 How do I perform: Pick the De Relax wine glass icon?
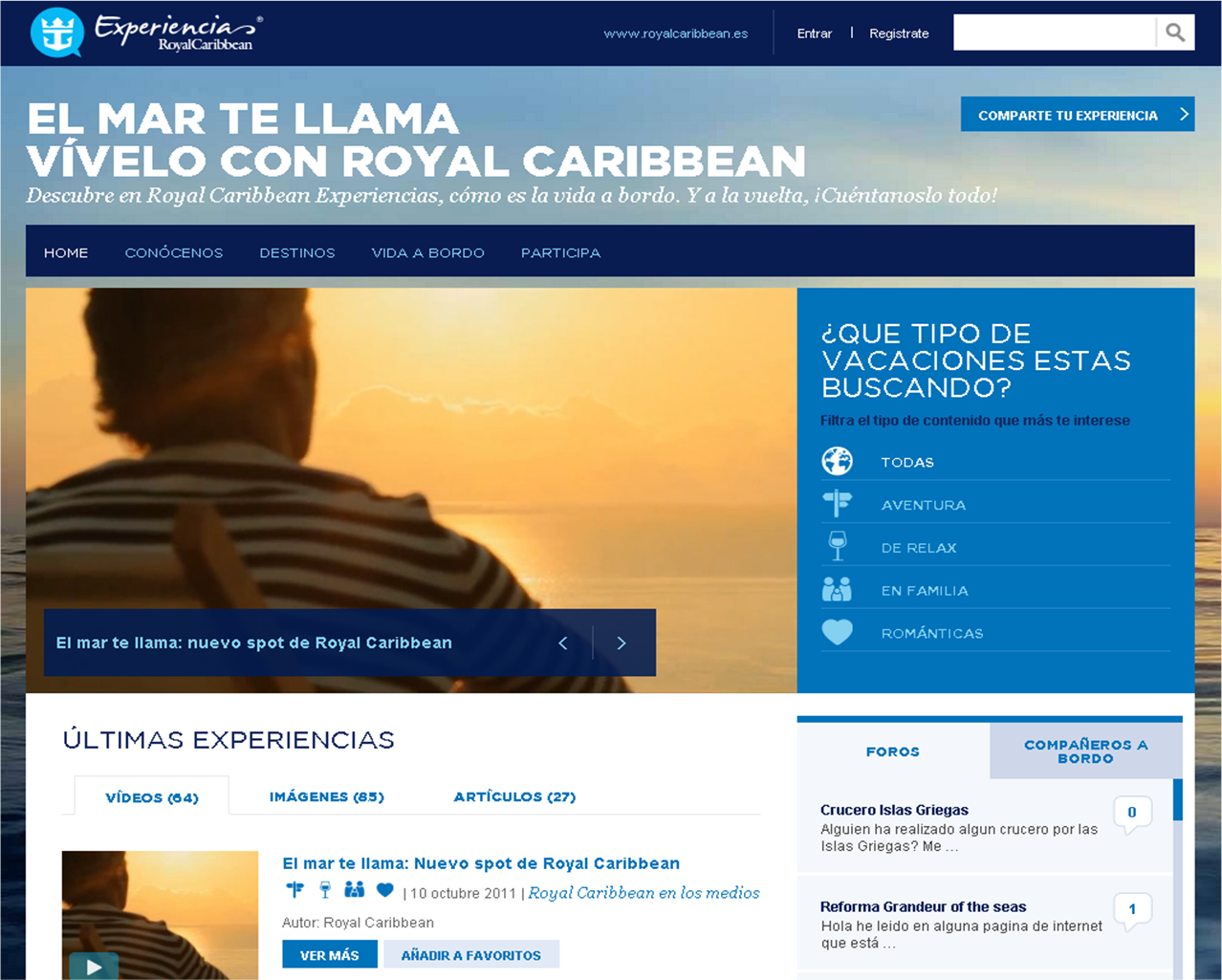838,546
